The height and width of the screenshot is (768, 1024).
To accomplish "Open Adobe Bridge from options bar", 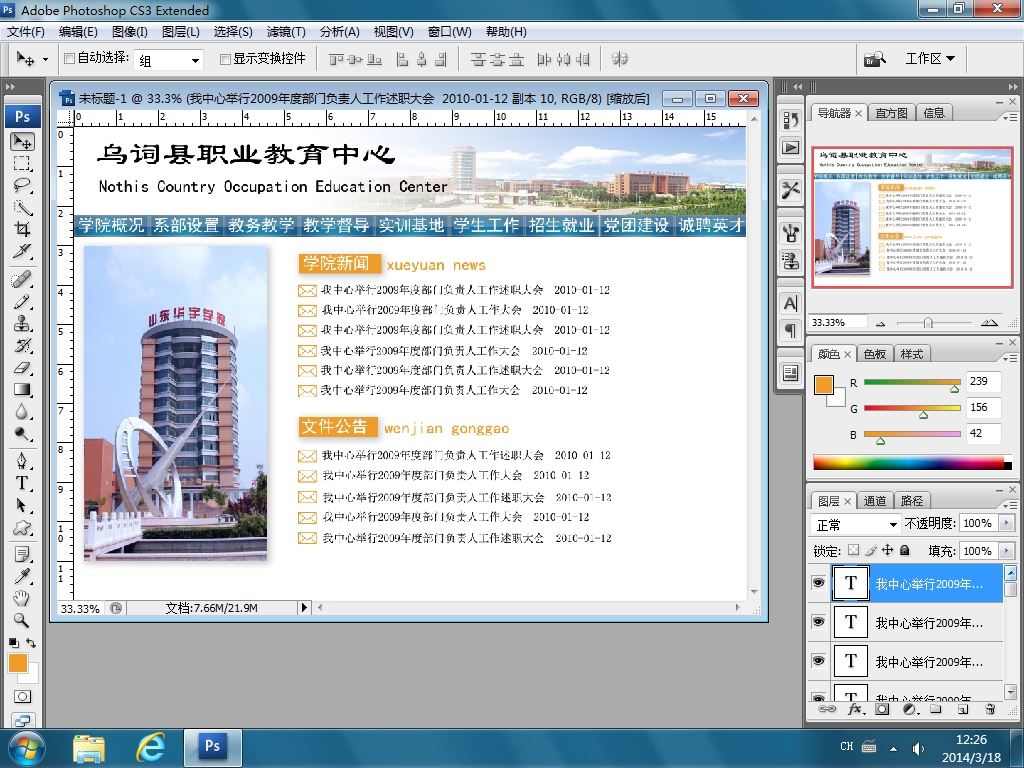I will point(874,59).
